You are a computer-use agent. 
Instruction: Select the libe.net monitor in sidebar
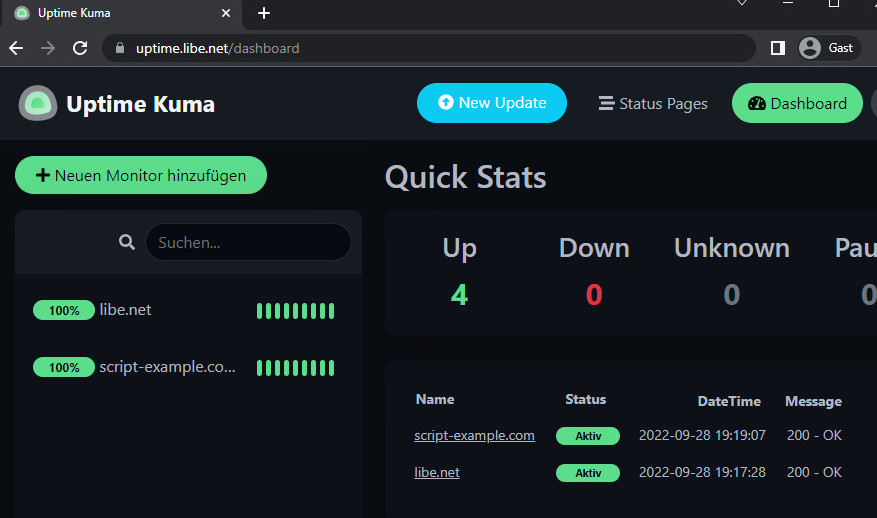pos(126,310)
